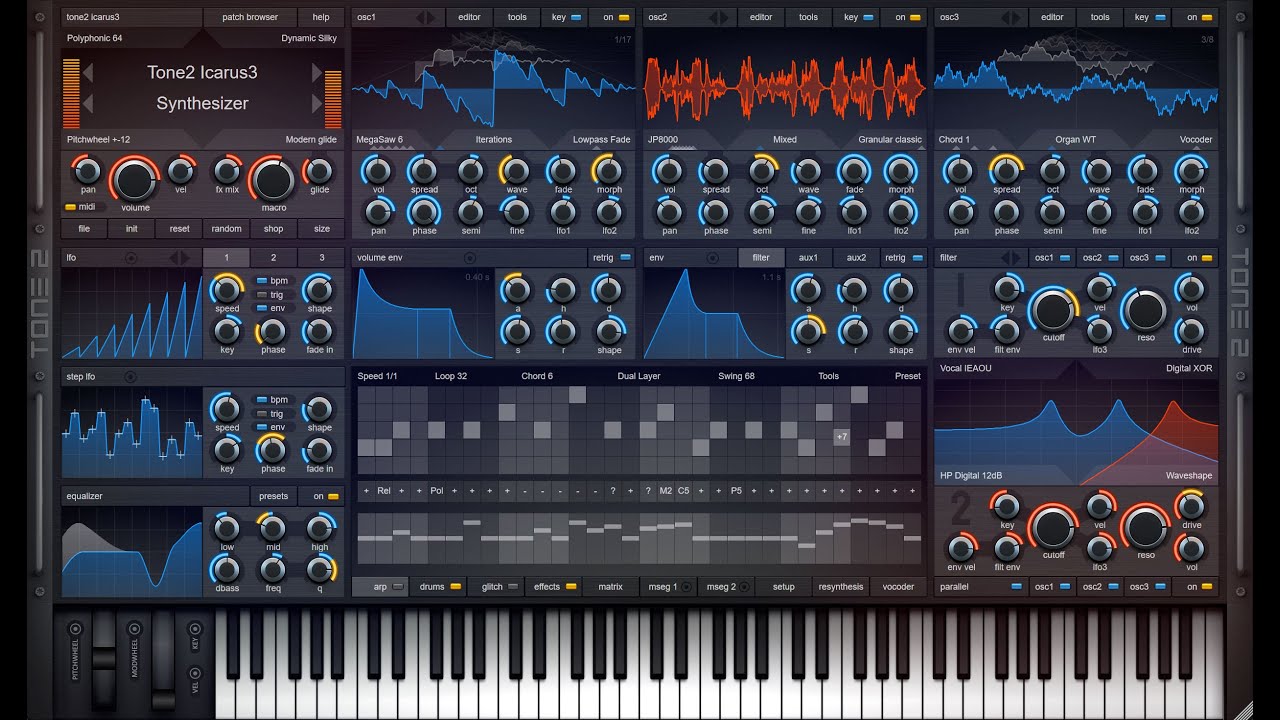The height and width of the screenshot is (720, 1280).
Task: Enable lfo bpm sync checkbox
Action: click(x=262, y=281)
